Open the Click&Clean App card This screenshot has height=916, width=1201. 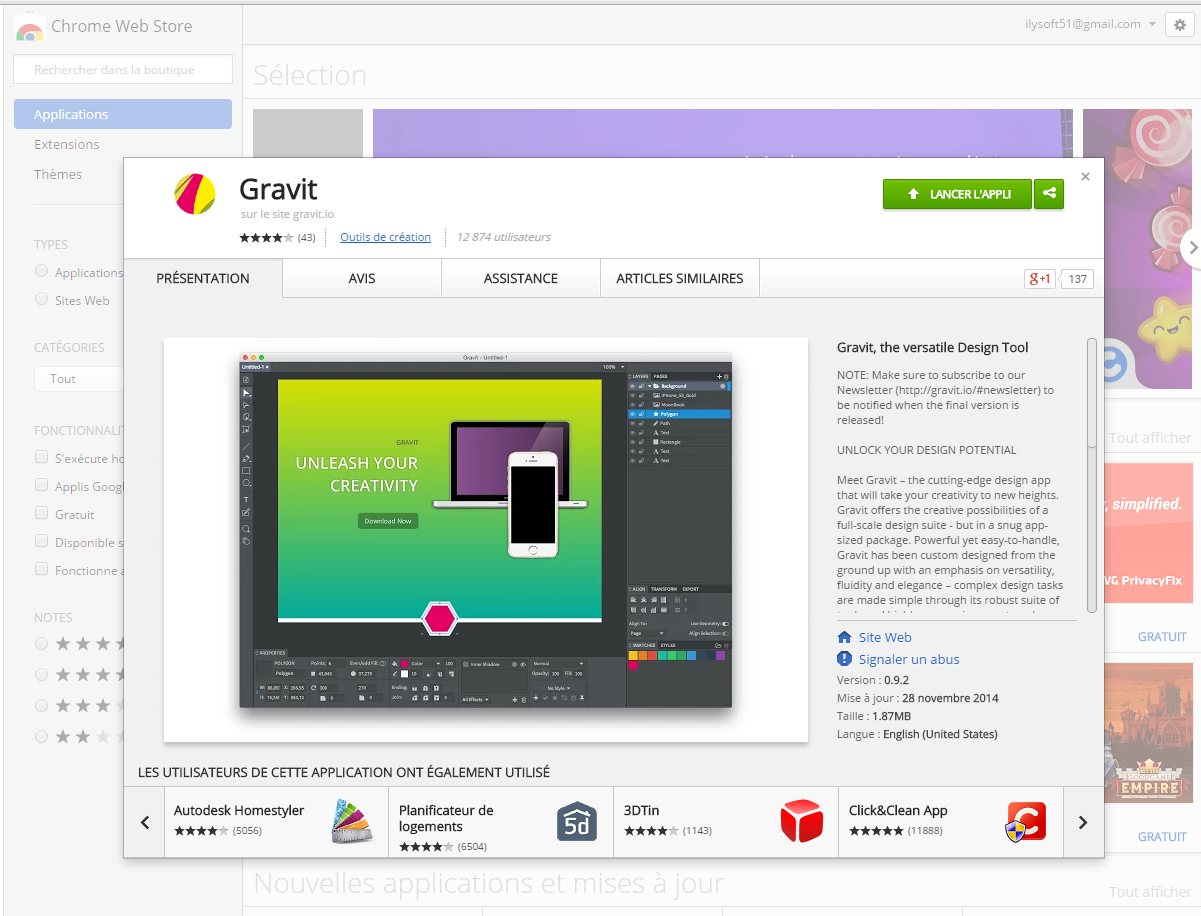951,822
